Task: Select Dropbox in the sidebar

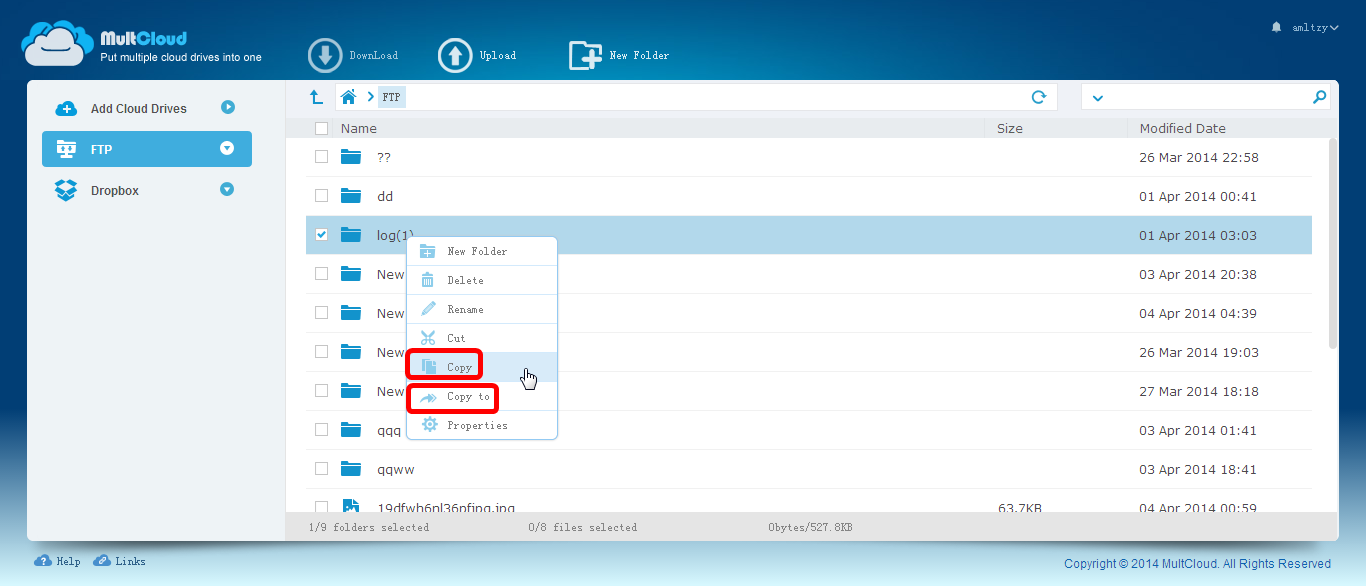Action: coord(147,190)
